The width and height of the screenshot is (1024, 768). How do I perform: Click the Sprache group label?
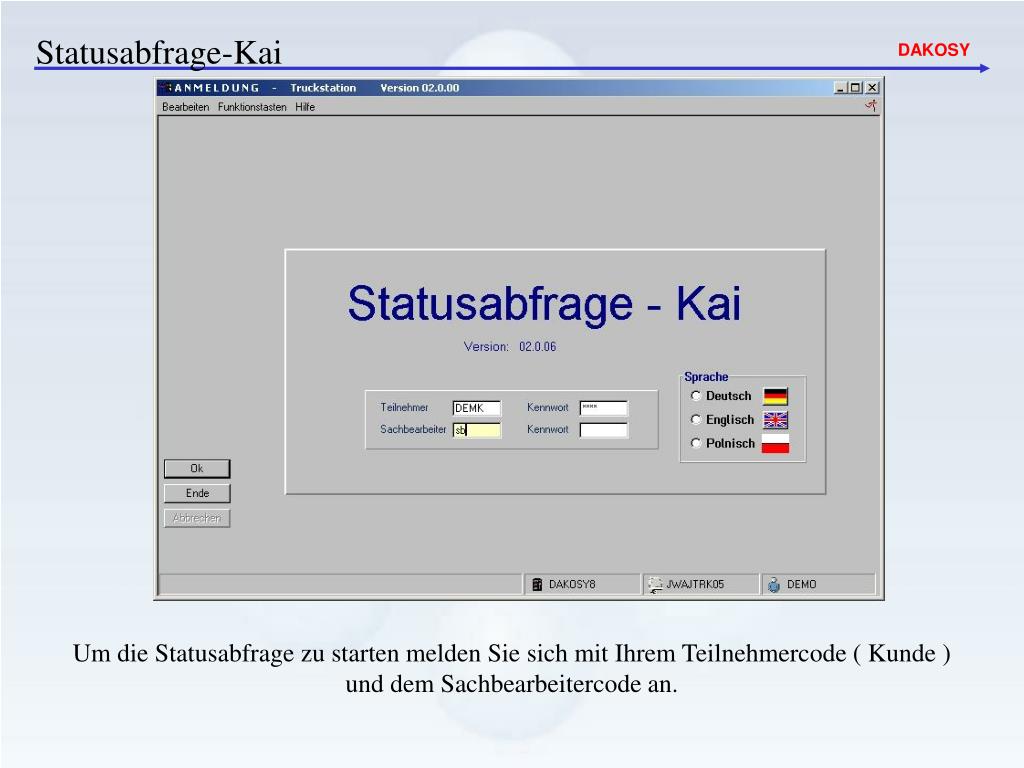pos(706,377)
